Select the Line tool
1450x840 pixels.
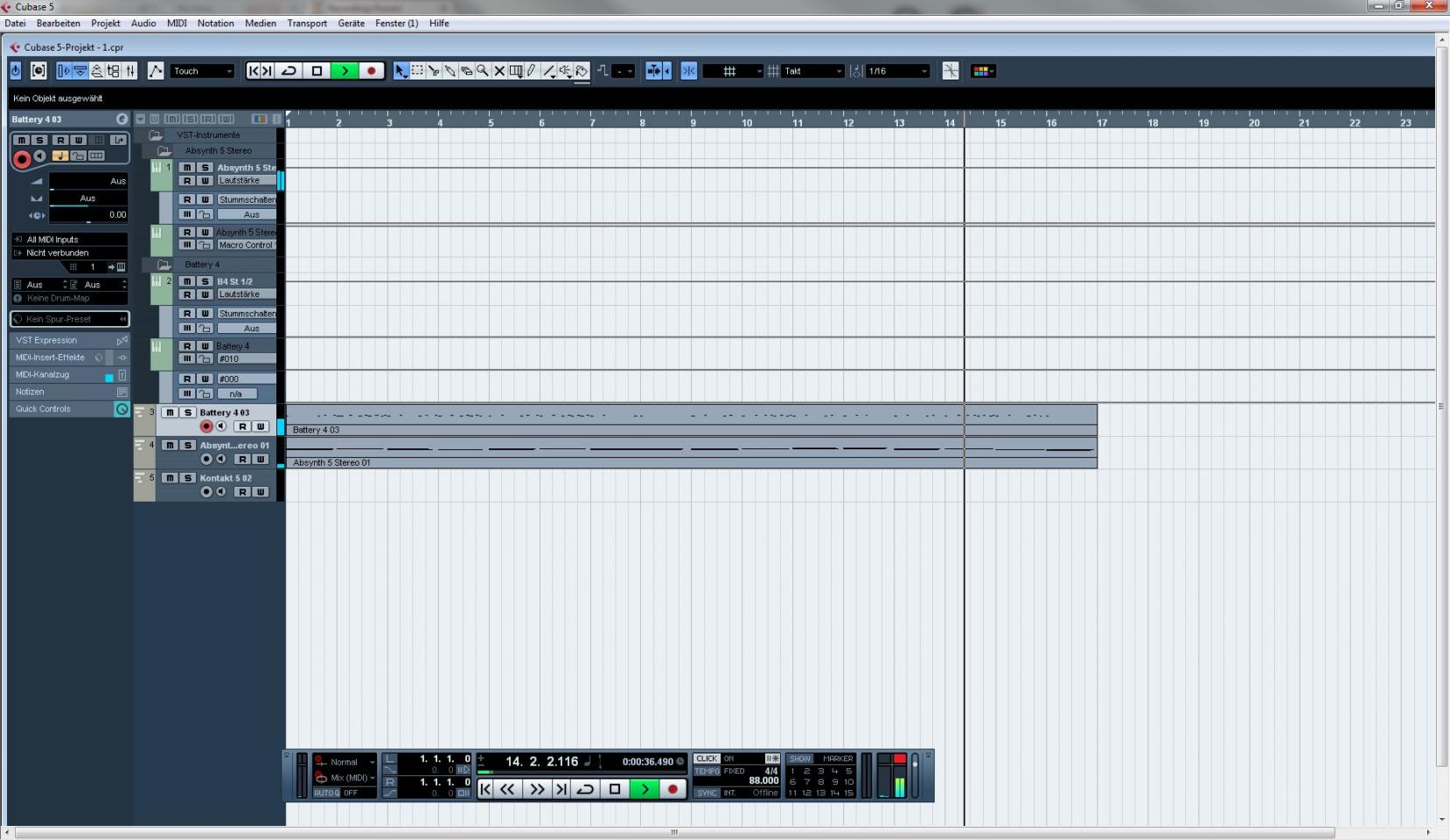click(549, 71)
